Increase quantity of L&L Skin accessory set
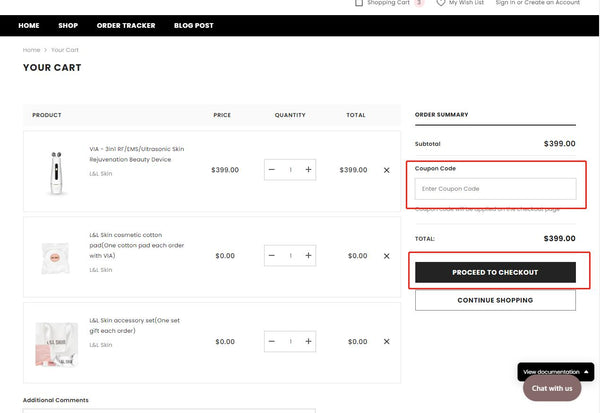 [x=308, y=341]
